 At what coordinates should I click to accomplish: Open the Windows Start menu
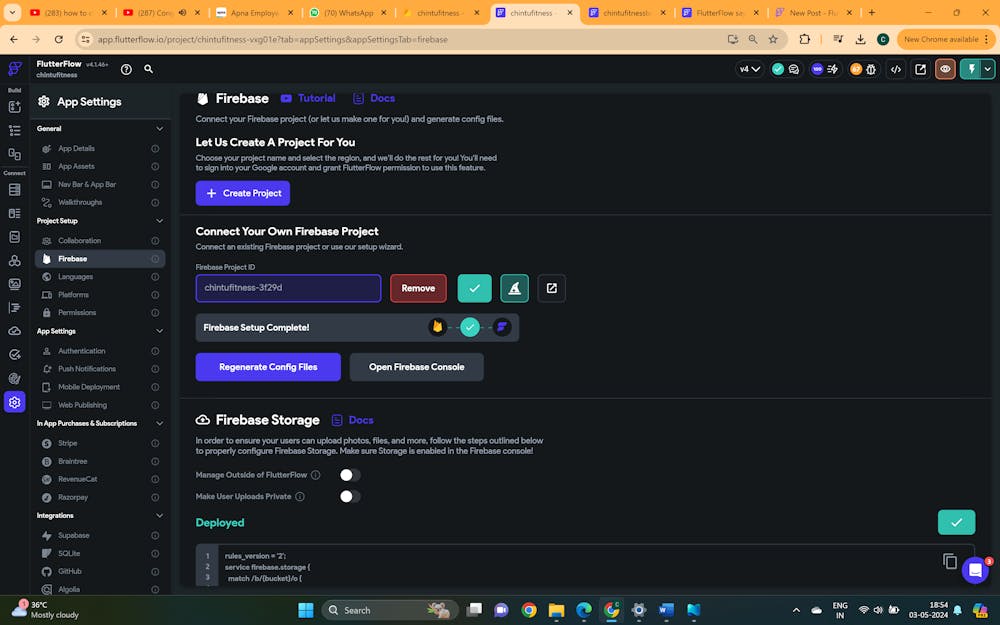(306, 610)
